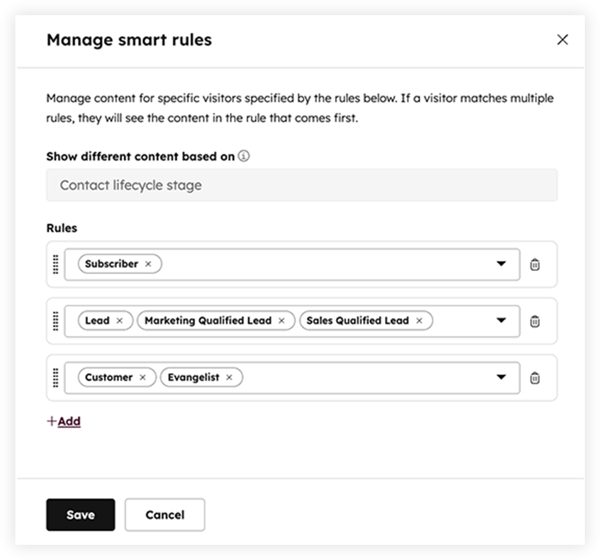Click the Subscriber tag label
This screenshot has height=560, width=600.
point(111,264)
